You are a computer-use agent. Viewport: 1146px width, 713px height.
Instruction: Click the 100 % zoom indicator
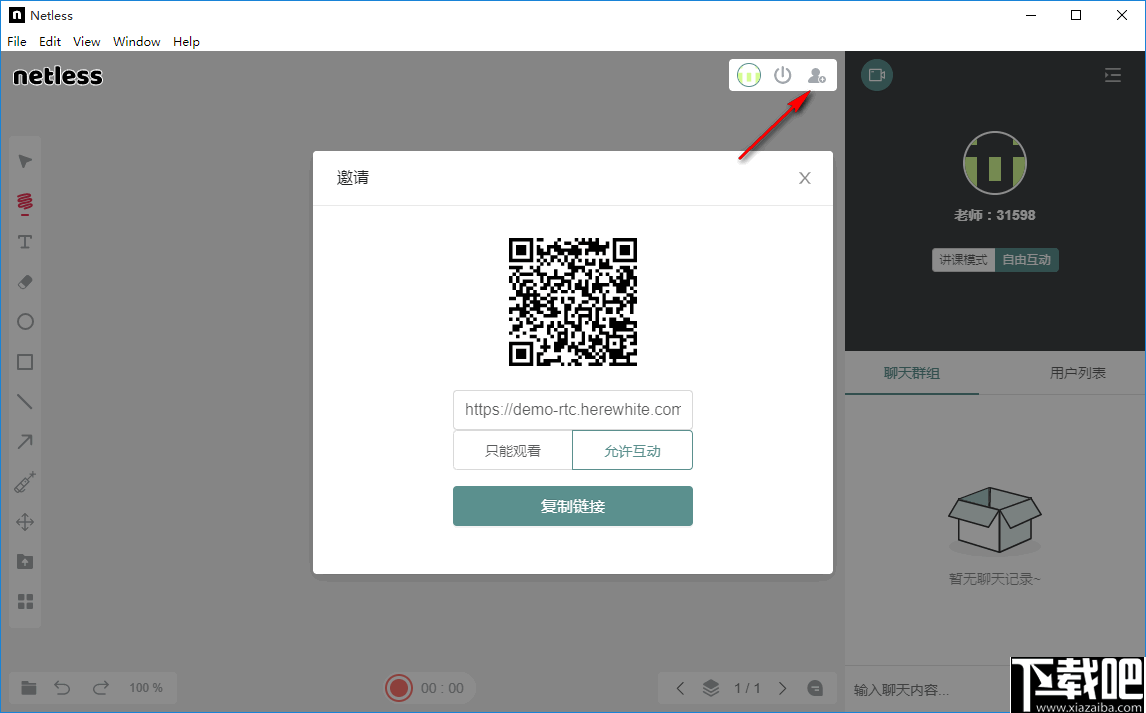[146, 688]
